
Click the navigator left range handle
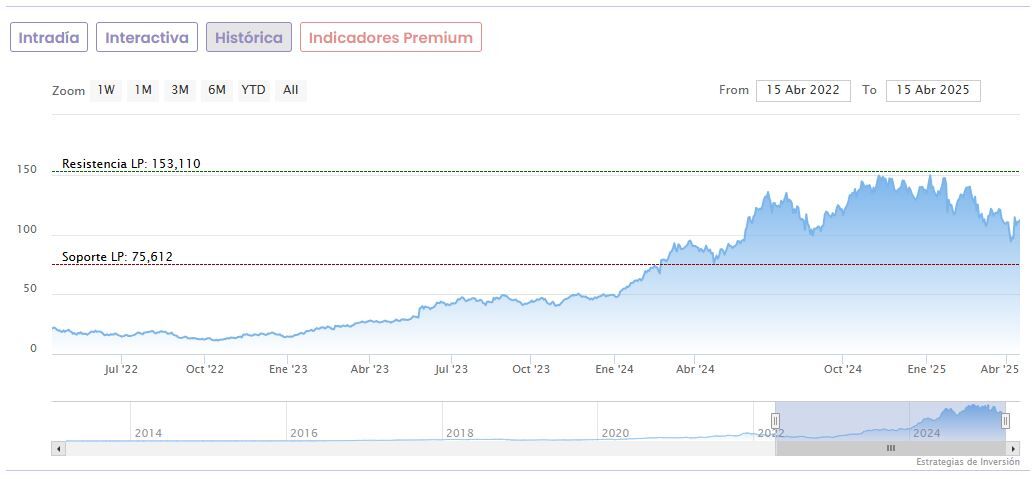pyautogui.click(x=775, y=421)
